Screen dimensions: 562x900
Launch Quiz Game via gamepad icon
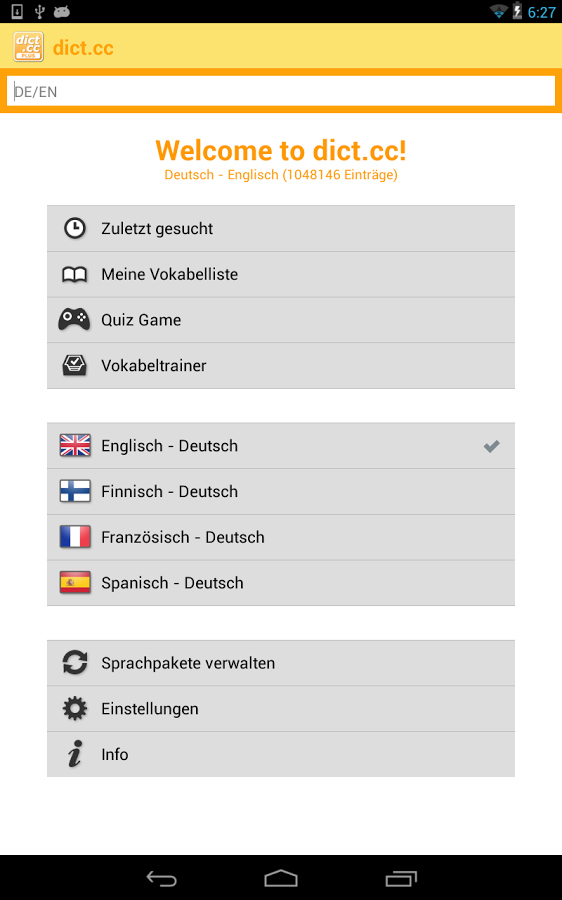(74, 319)
